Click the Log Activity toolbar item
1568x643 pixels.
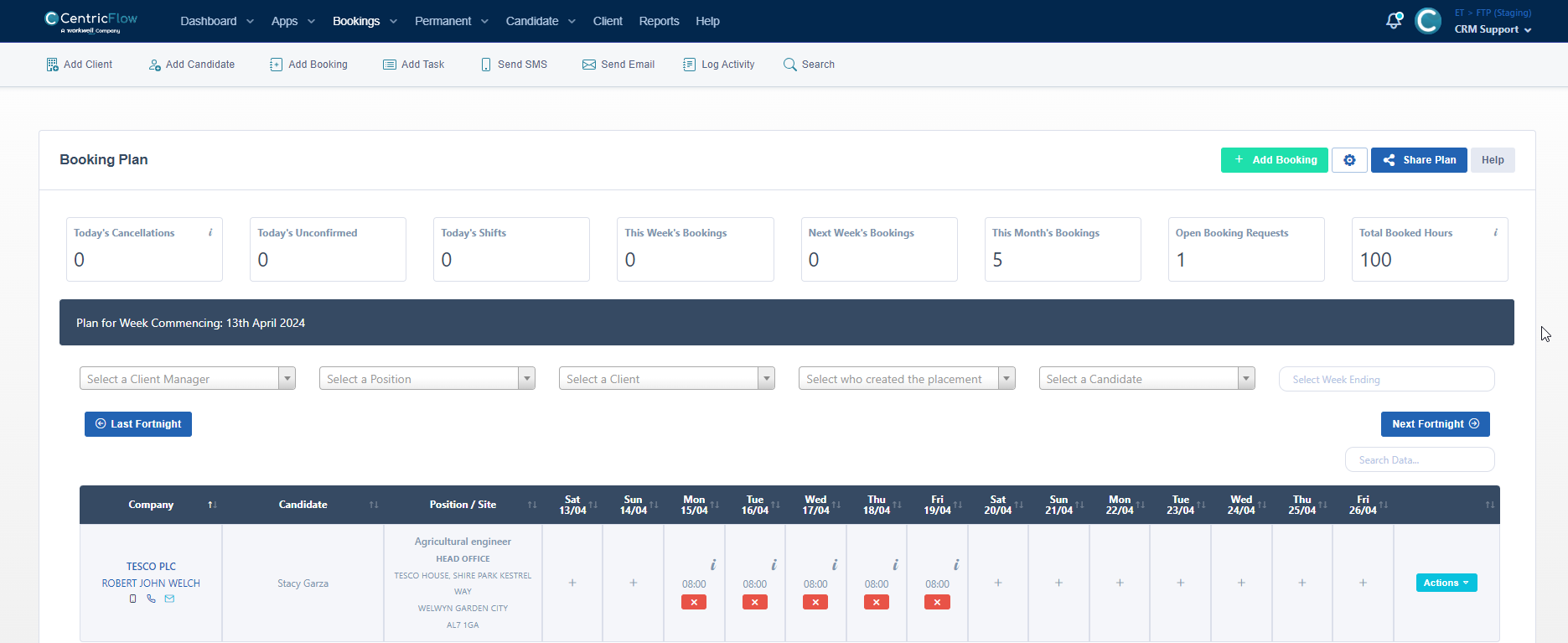click(x=719, y=65)
